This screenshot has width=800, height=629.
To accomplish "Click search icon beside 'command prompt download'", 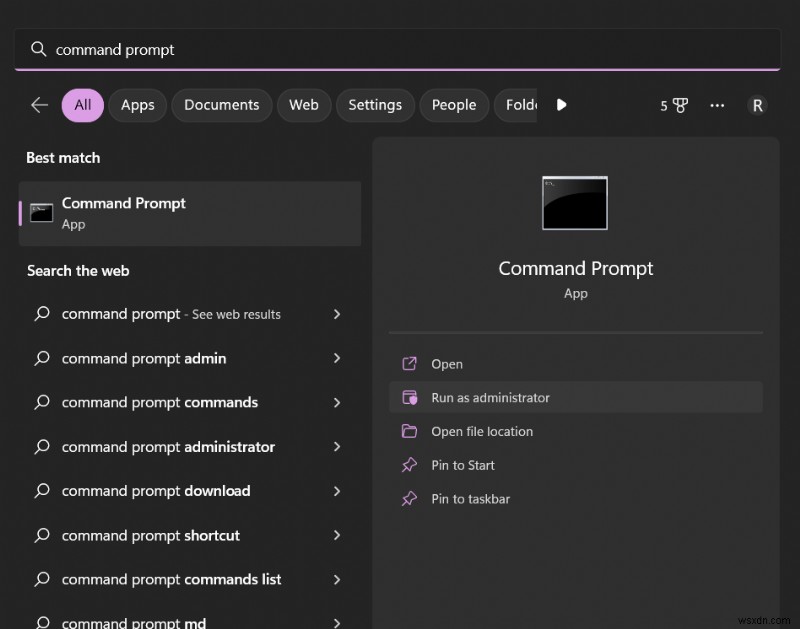I will (x=42, y=491).
